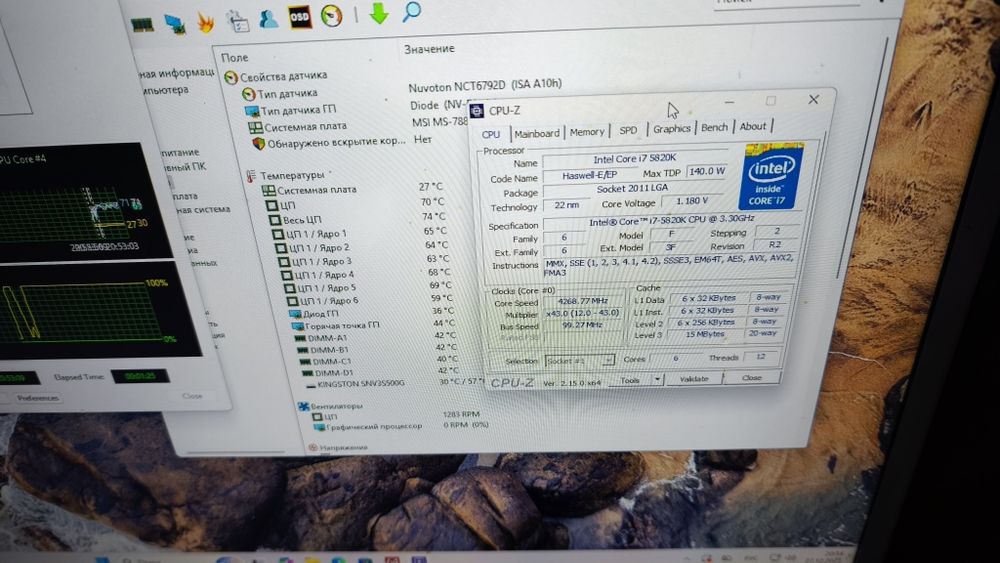Click the Напряжения section icon
The image size is (1000, 563).
click(x=312, y=448)
